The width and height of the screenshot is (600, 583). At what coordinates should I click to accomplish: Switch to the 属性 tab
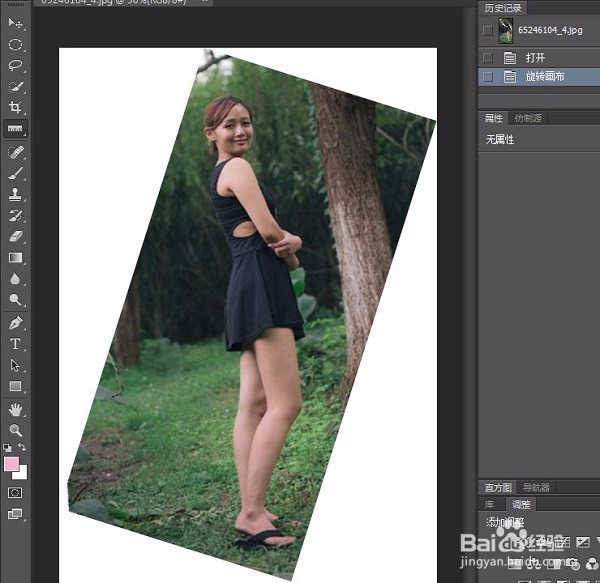pos(493,118)
